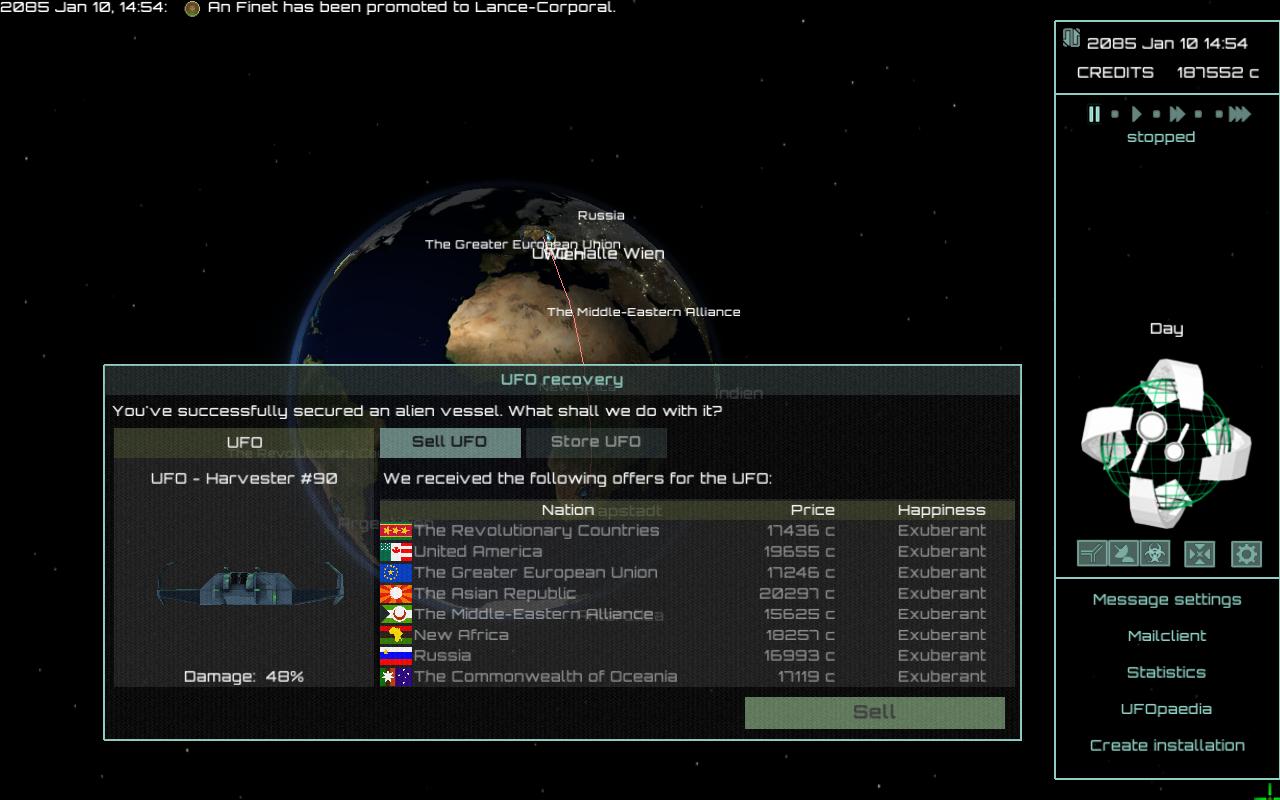Open the Mailclient

click(1167, 636)
